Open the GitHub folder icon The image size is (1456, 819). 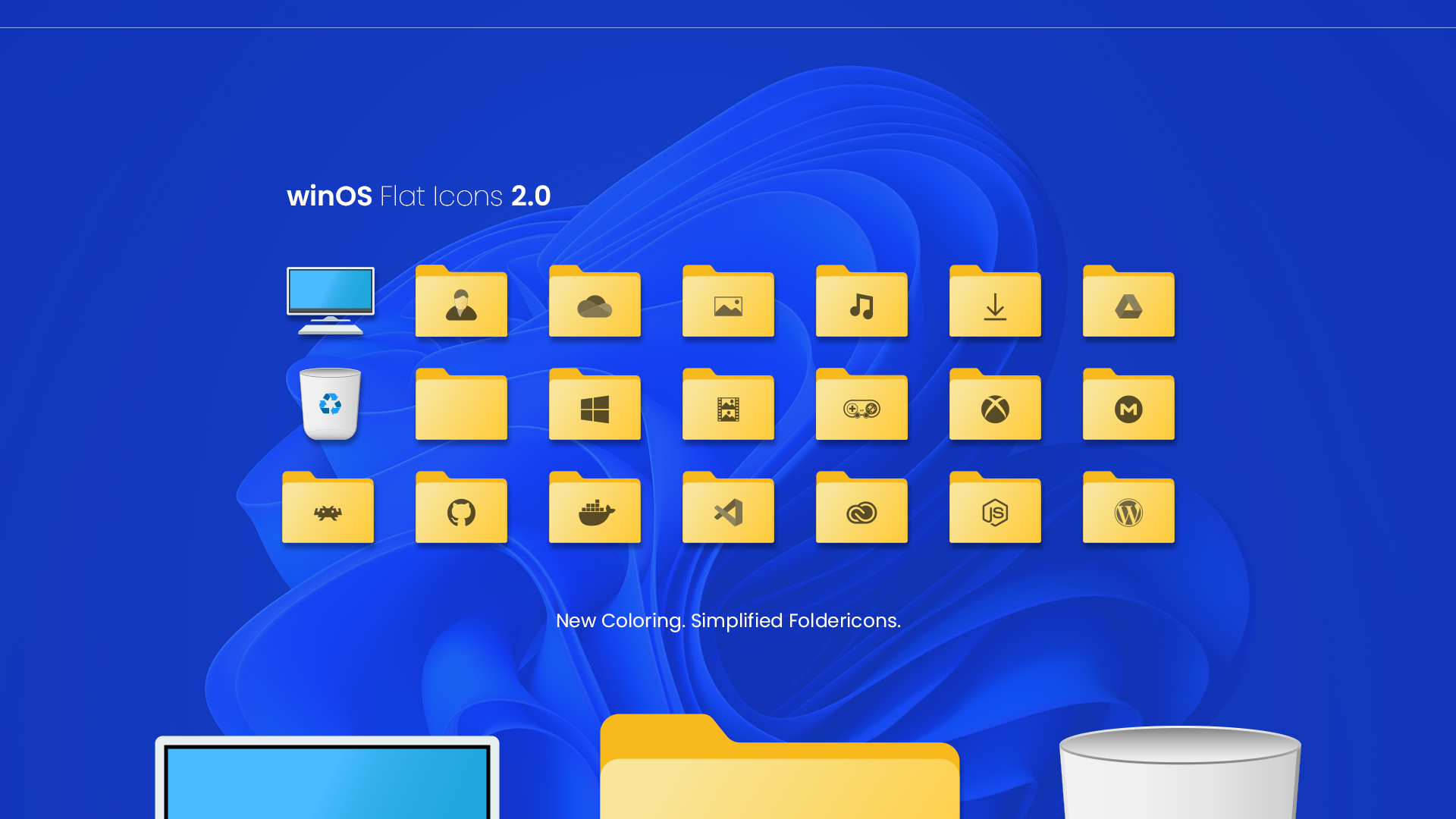click(x=461, y=508)
